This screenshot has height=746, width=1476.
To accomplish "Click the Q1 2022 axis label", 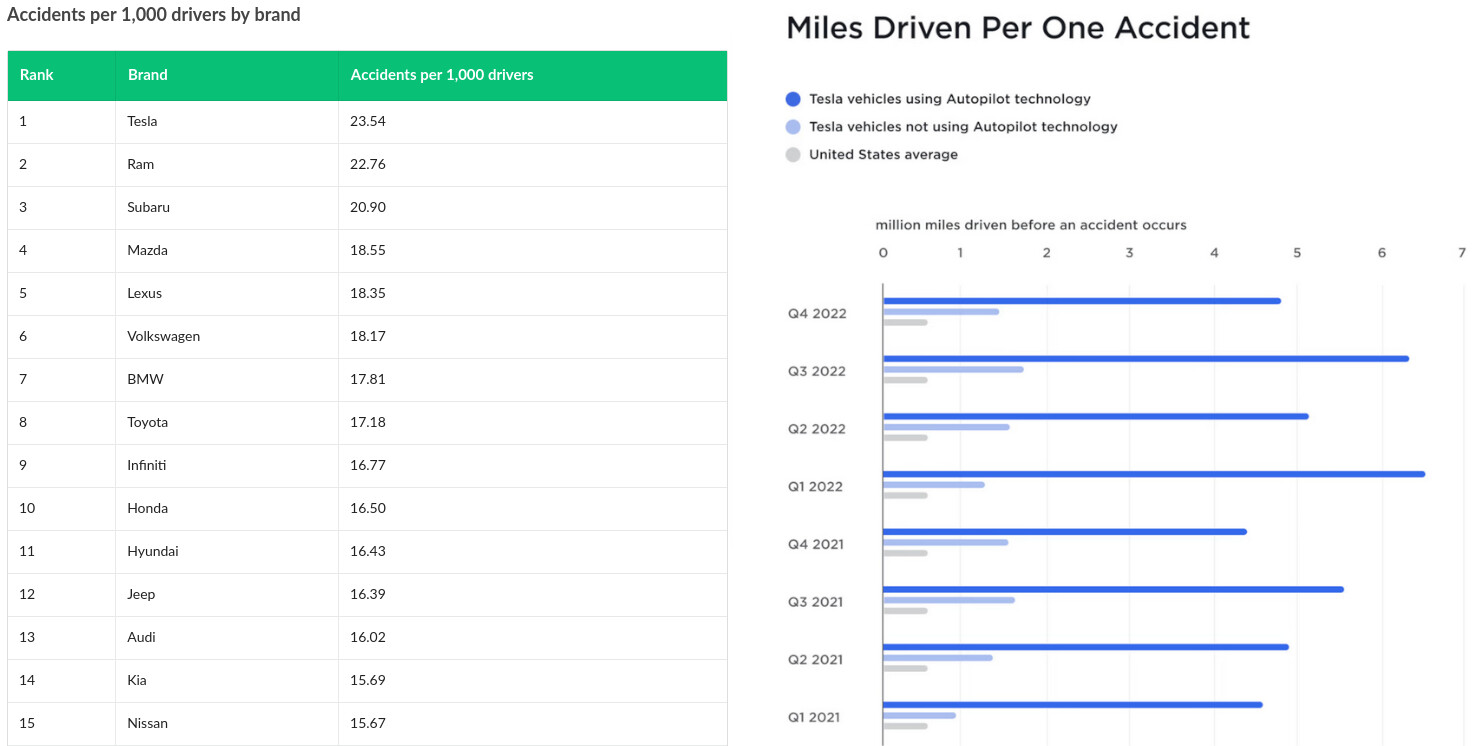I will 816,487.
